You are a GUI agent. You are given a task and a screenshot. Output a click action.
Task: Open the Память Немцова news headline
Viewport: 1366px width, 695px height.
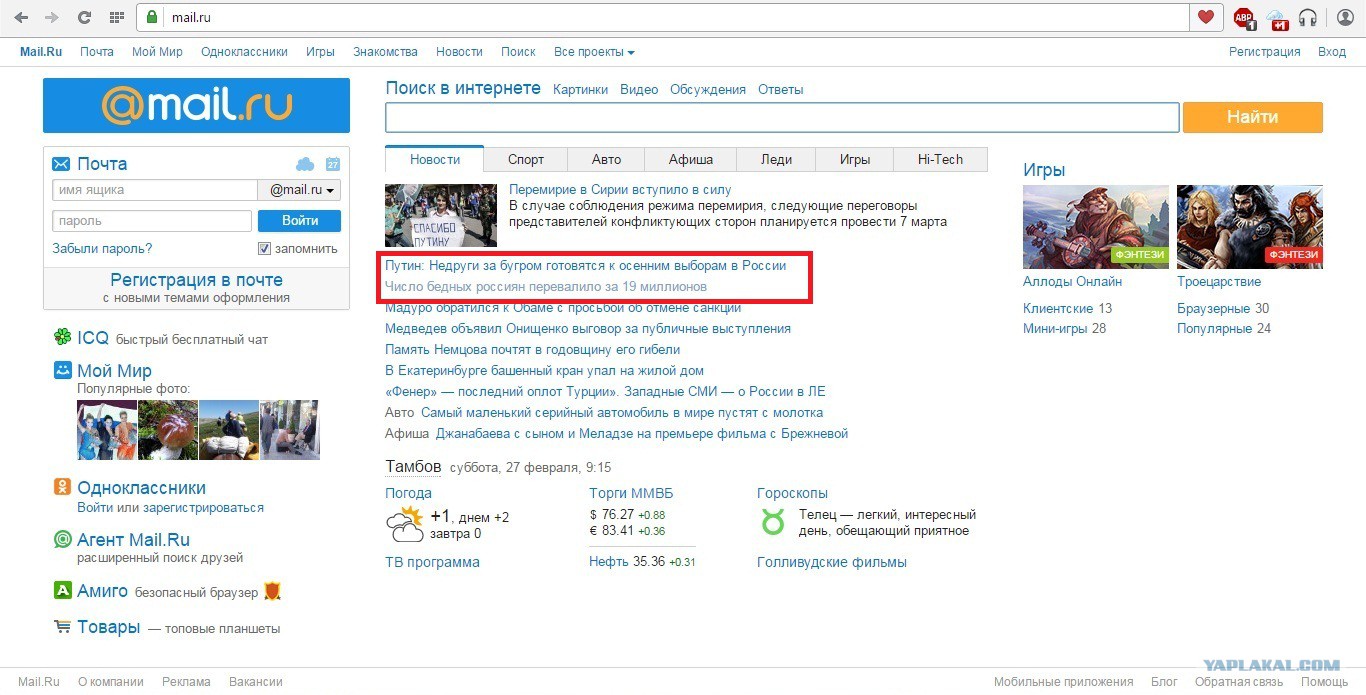coord(533,349)
